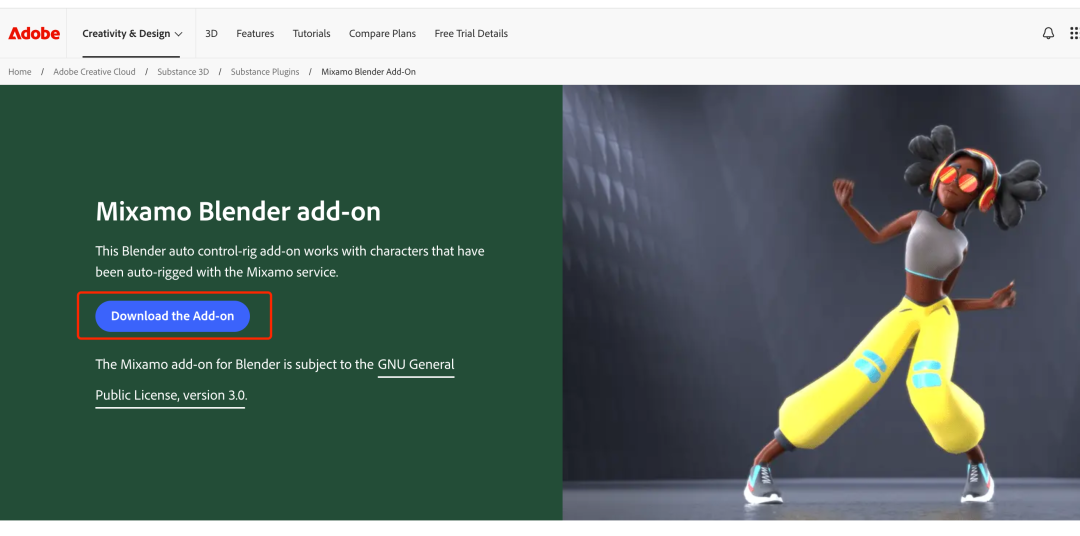The height and width of the screenshot is (536, 1080).
Task: Expand the Creativity & Design dropdown
Action: (x=132, y=33)
